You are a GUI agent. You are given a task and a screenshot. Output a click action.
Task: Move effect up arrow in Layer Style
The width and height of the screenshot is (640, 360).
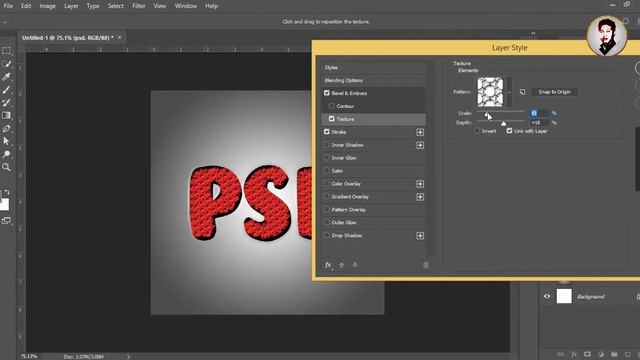coord(342,265)
